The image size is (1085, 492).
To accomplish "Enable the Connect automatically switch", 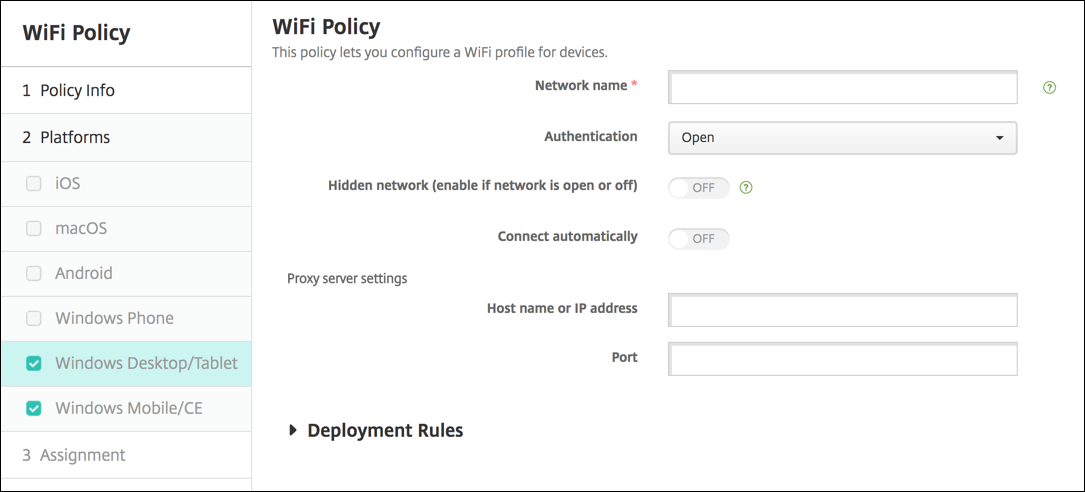I will pos(699,239).
